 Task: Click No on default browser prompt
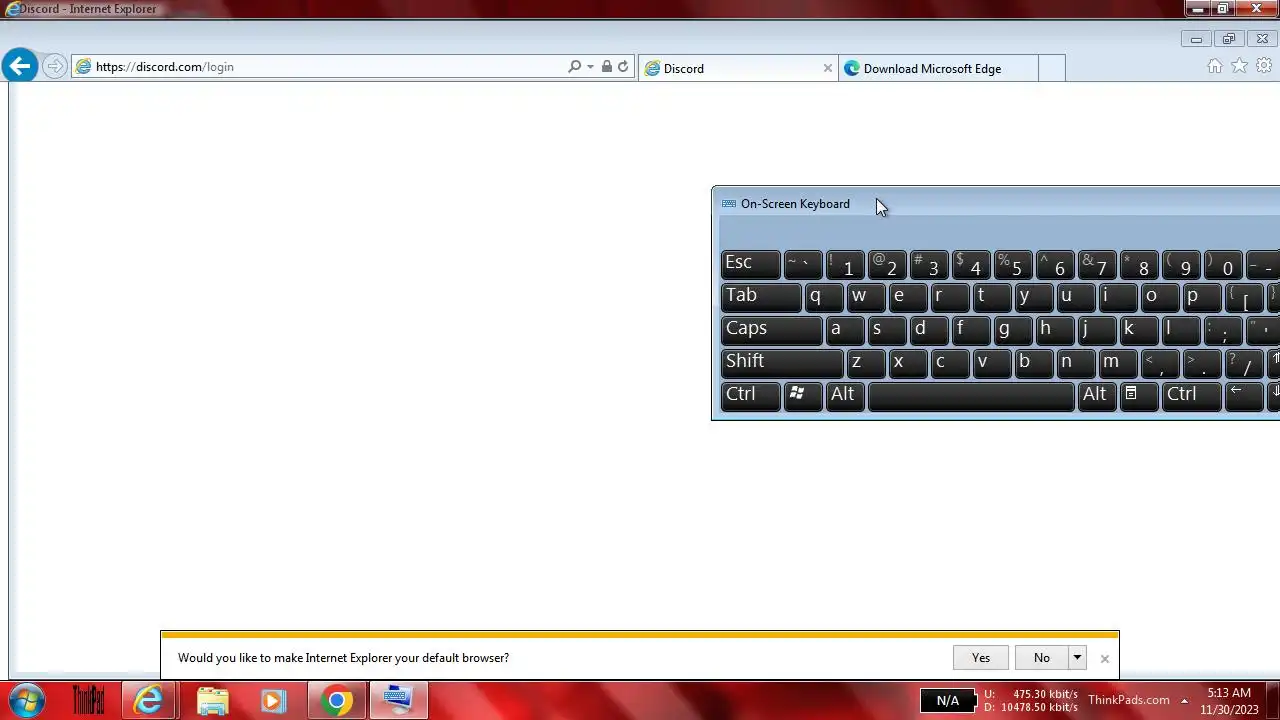[1042, 657]
